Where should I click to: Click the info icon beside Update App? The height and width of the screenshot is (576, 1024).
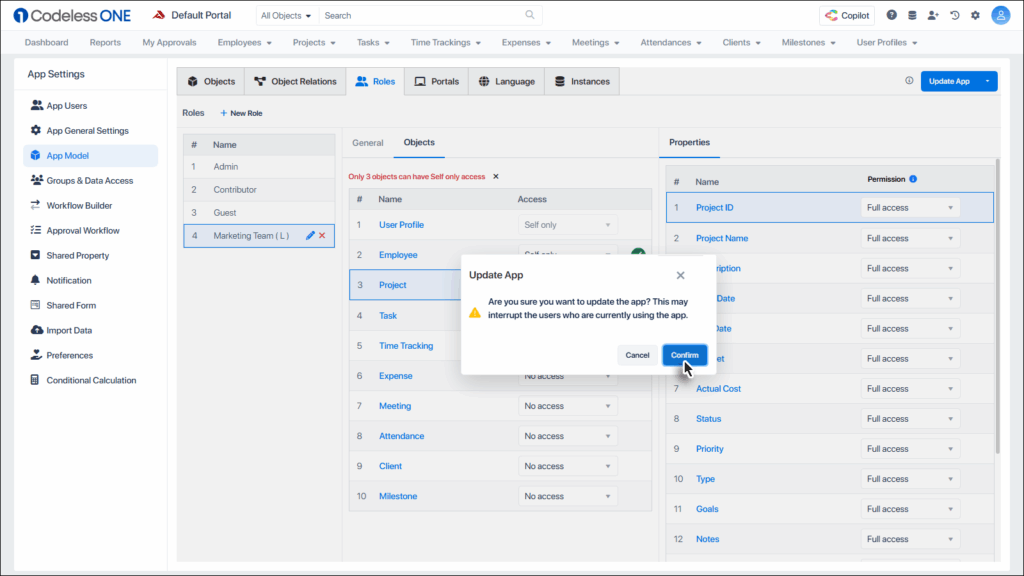909,81
